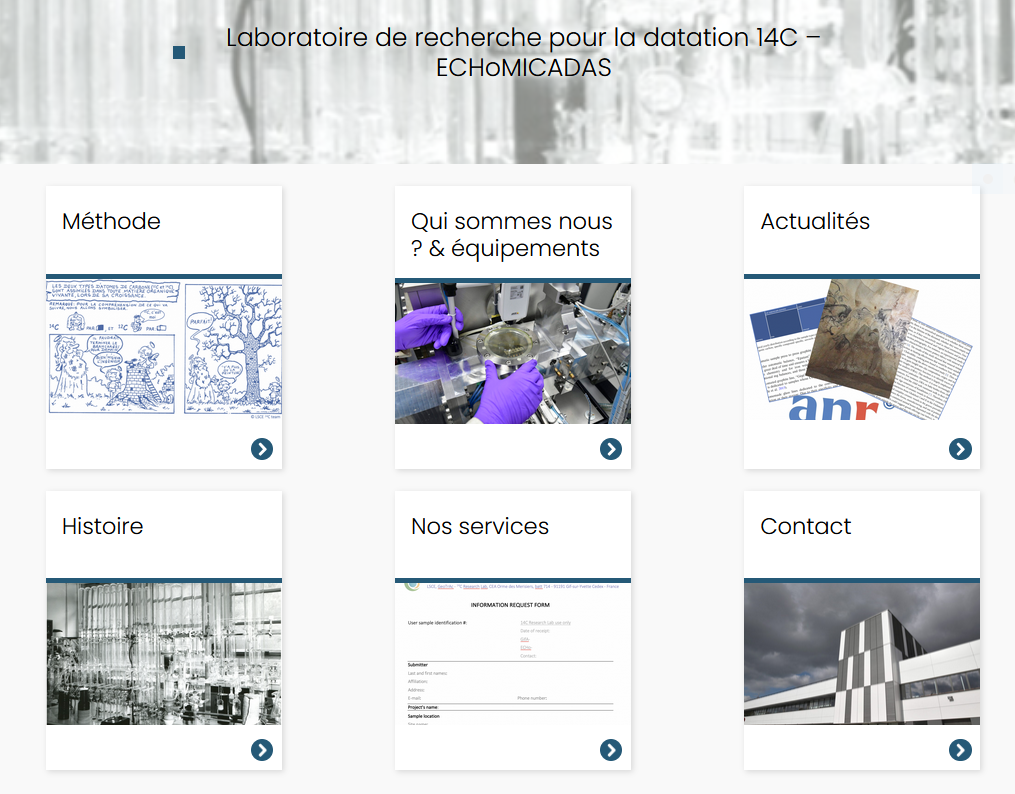Click the purple gloves equipment photo
This screenshot has width=1015, height=794.
pyautogui.click(x=513, y=353)
